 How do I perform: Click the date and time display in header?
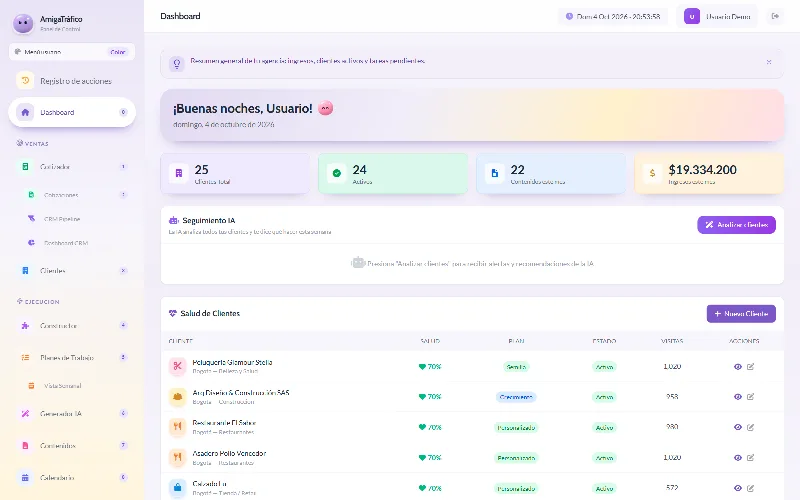click(x=613, y=16)
